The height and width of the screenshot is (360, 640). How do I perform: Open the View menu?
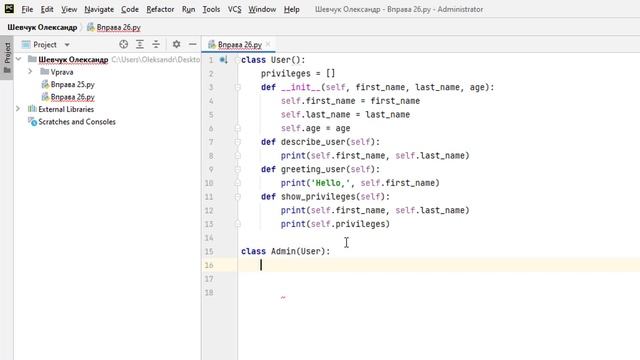click(x=69, y=9)
